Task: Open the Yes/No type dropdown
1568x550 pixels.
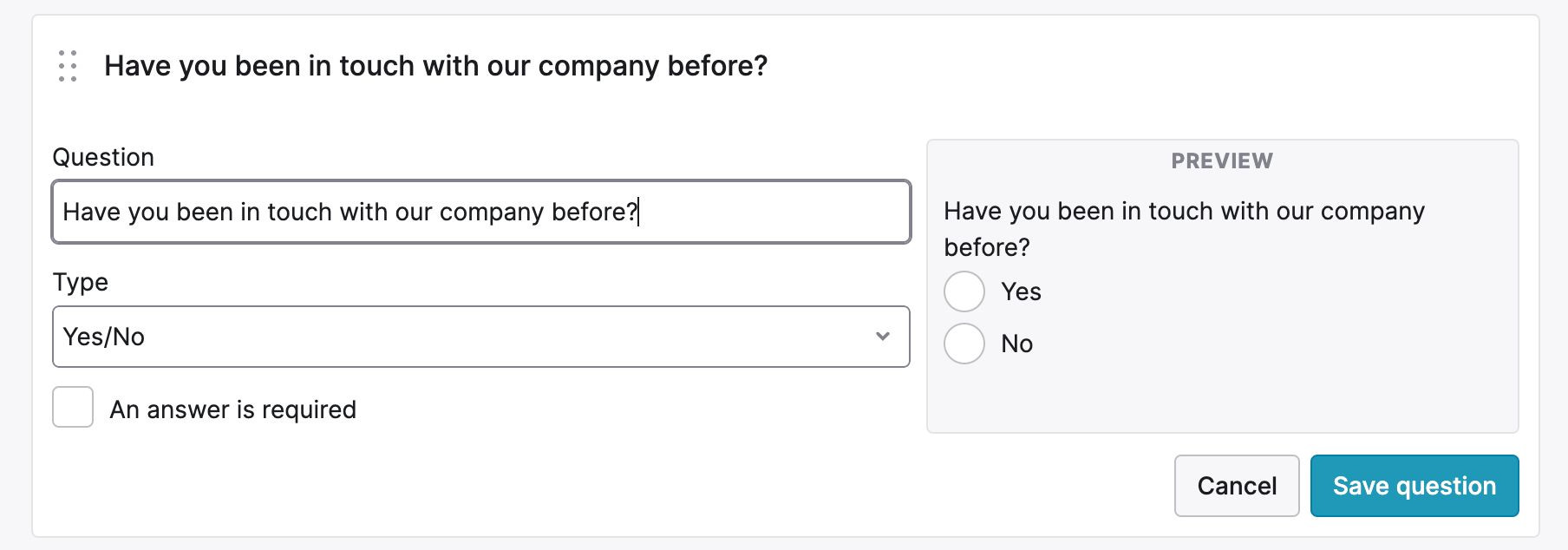Action: point(481,337)
